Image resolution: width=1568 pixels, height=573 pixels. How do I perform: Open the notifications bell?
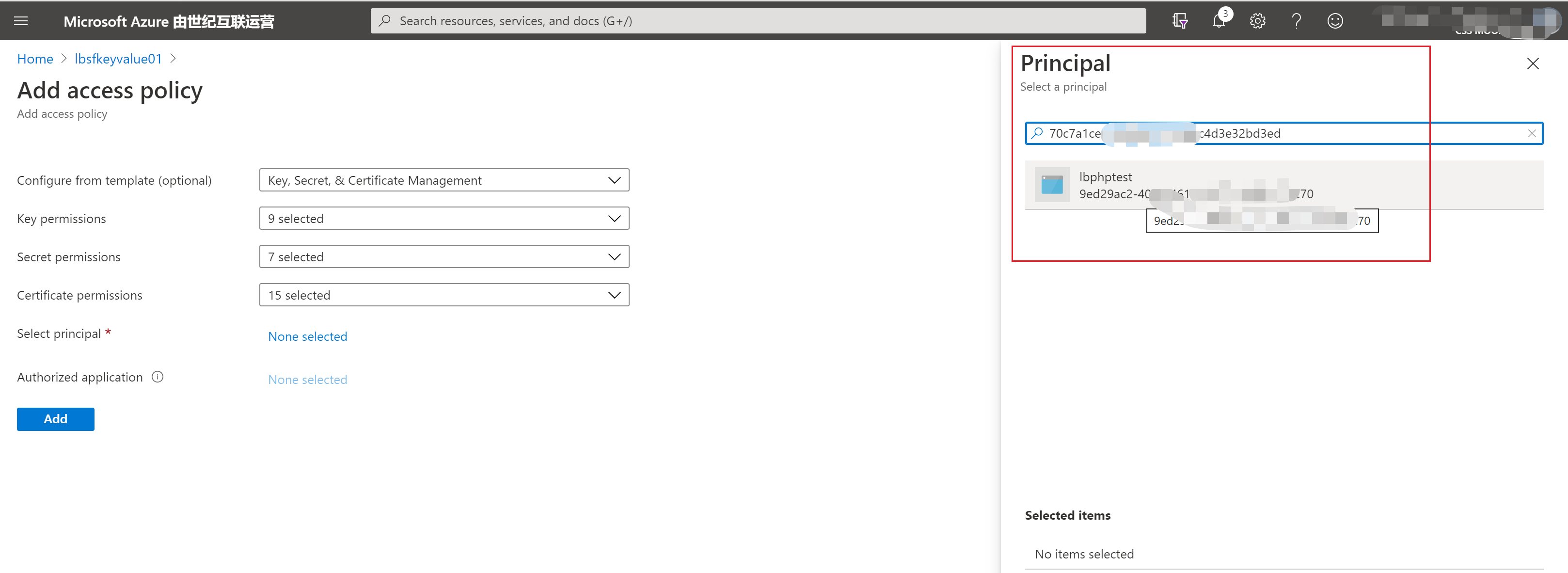[1219, 21]
